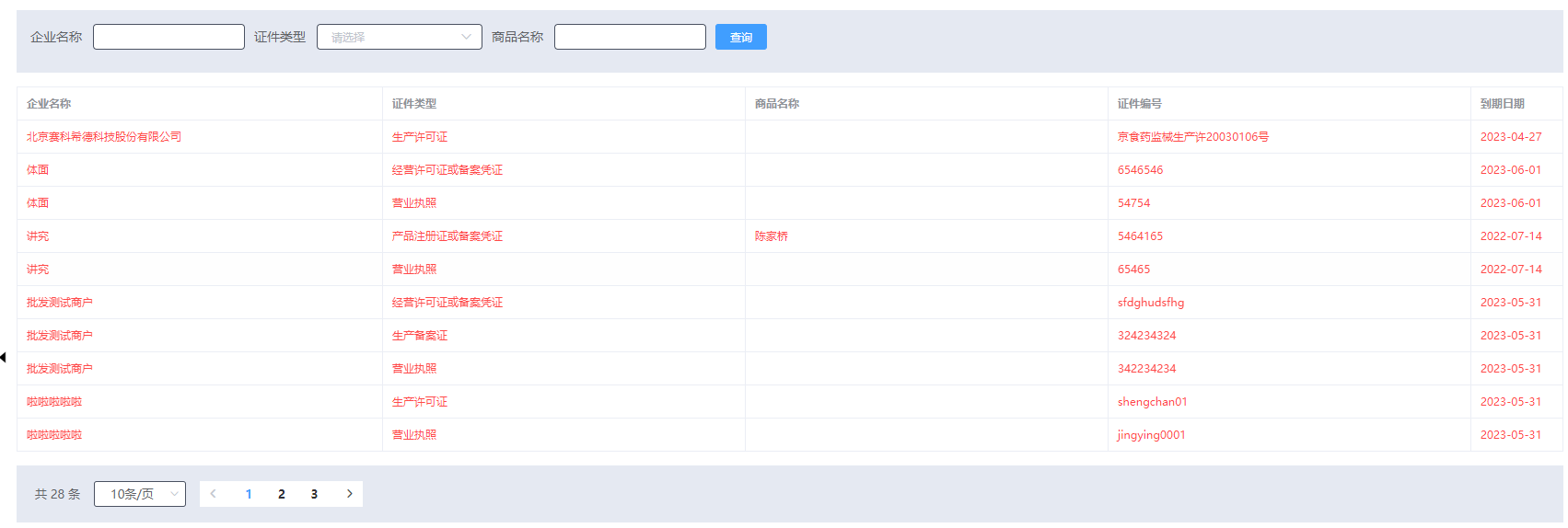Click 北京赛科希德科技股份有限公司 company row

[x=104, y=137]
